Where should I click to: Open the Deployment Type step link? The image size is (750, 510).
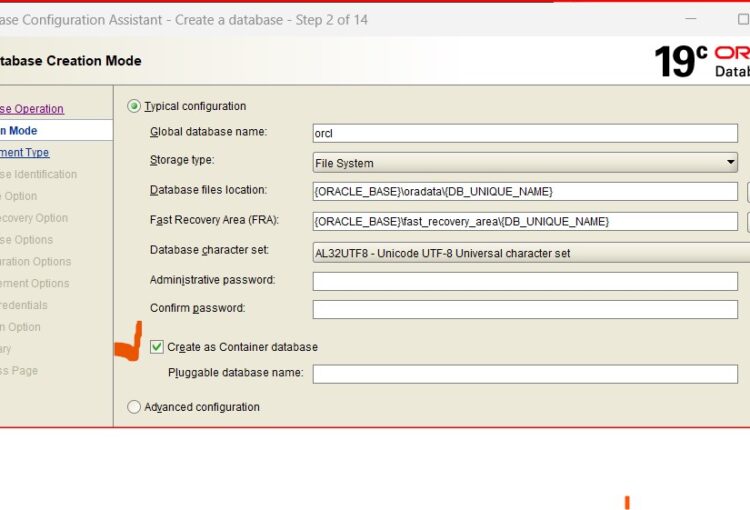click(x=25, y=153)
